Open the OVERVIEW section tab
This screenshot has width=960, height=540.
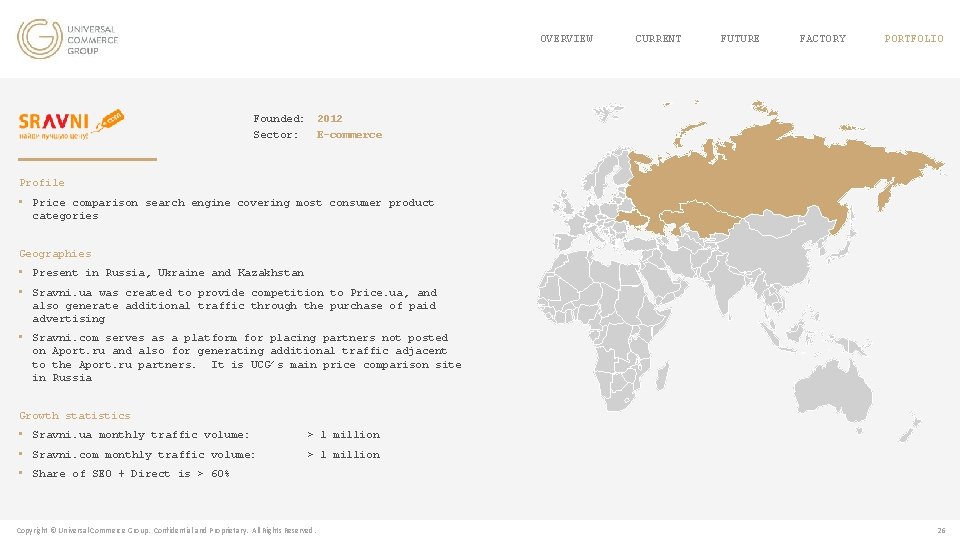tap(566, 39)
